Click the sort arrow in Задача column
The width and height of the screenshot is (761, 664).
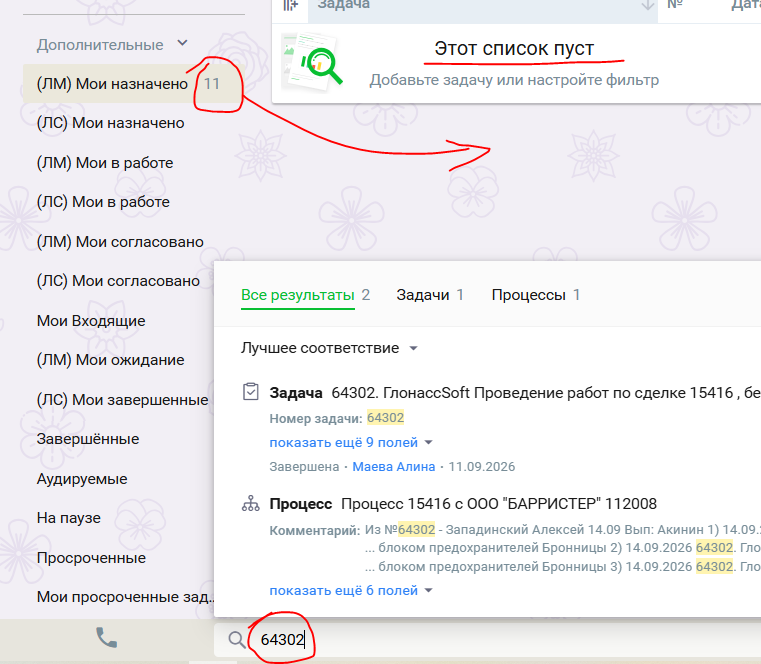[x=647, y=5]
